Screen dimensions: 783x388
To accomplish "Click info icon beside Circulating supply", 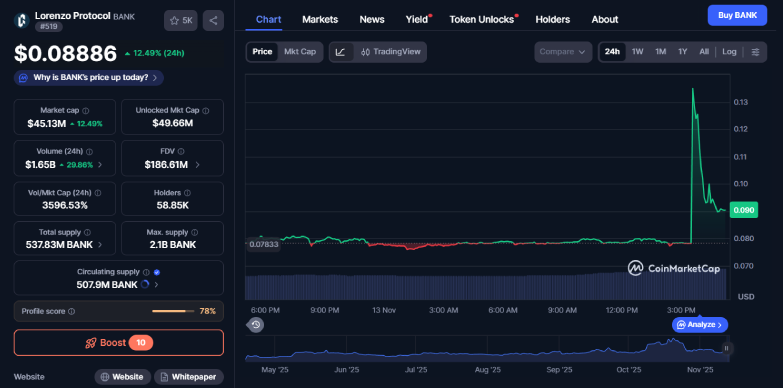I will tap(146, 272).
